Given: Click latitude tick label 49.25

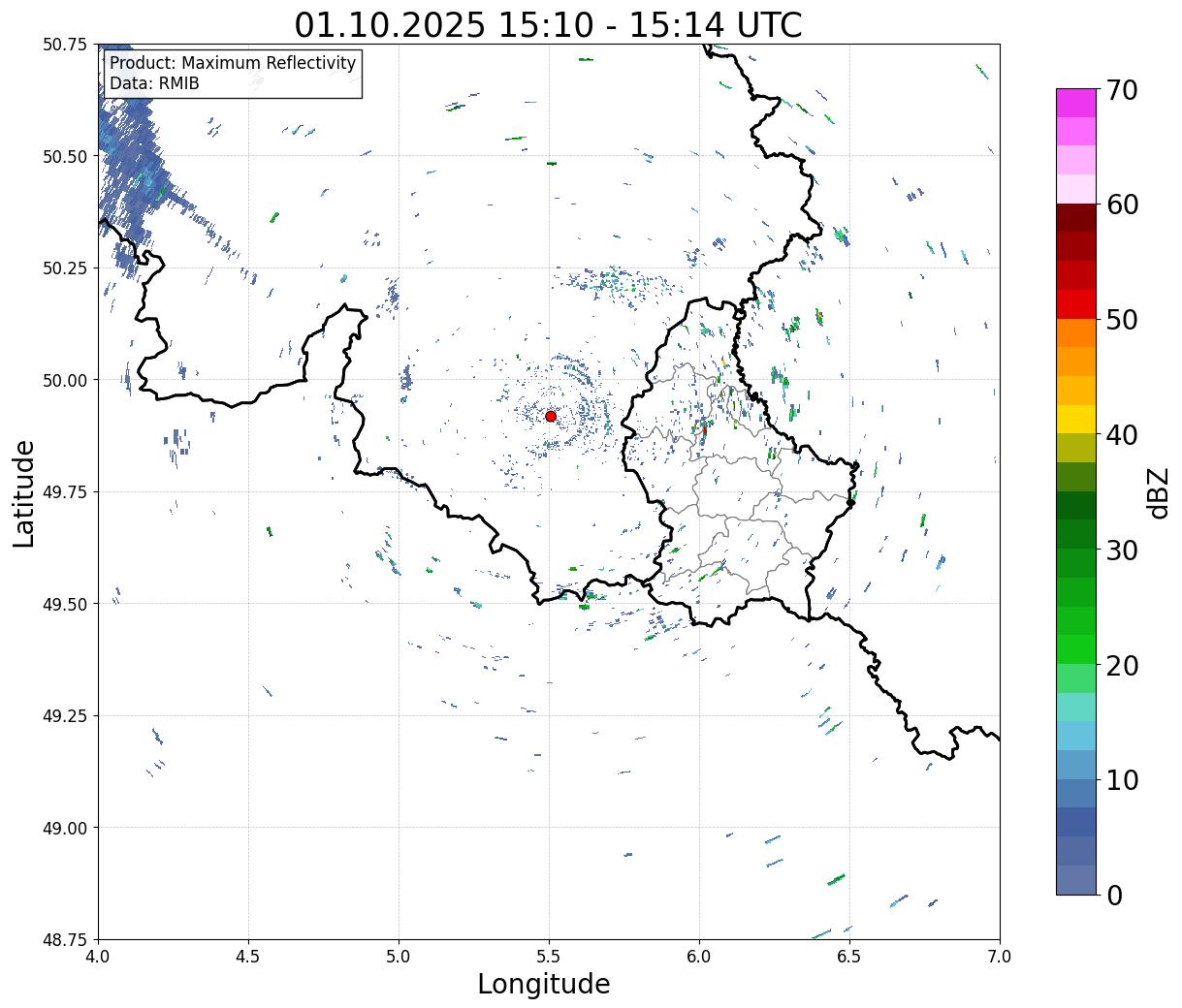Looking at the screenshot, I should (65, 716).
